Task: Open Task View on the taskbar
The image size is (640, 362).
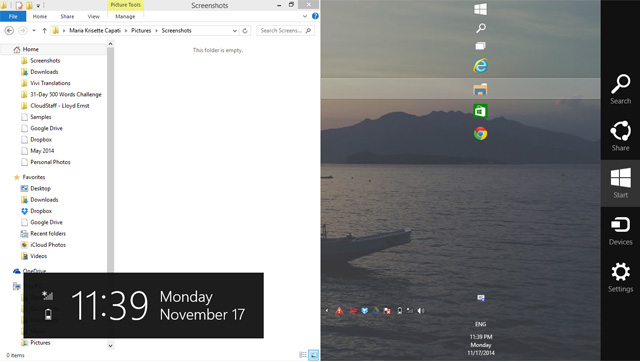Action: pyautogui.click(x=480, y=46)
